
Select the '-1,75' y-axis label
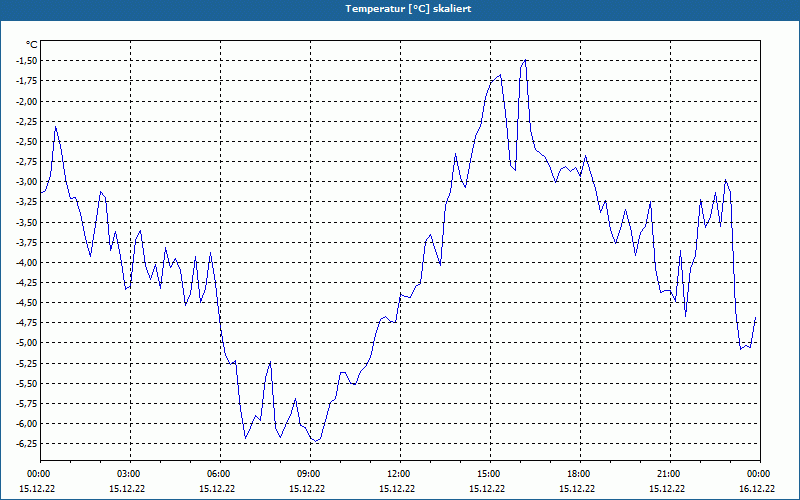point(28,81)
